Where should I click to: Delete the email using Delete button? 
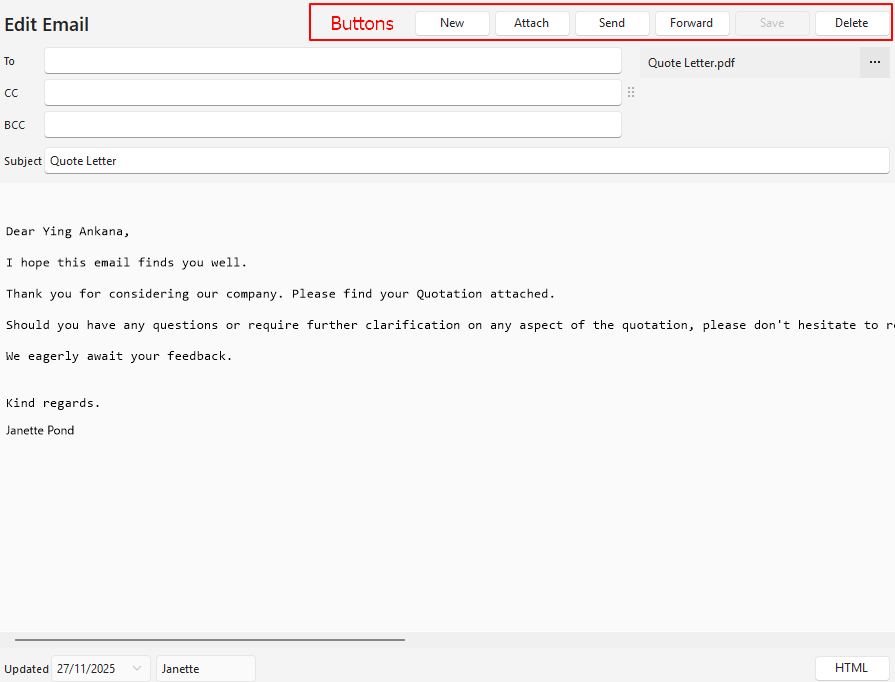pyautogui.click(x=852, y=23)
